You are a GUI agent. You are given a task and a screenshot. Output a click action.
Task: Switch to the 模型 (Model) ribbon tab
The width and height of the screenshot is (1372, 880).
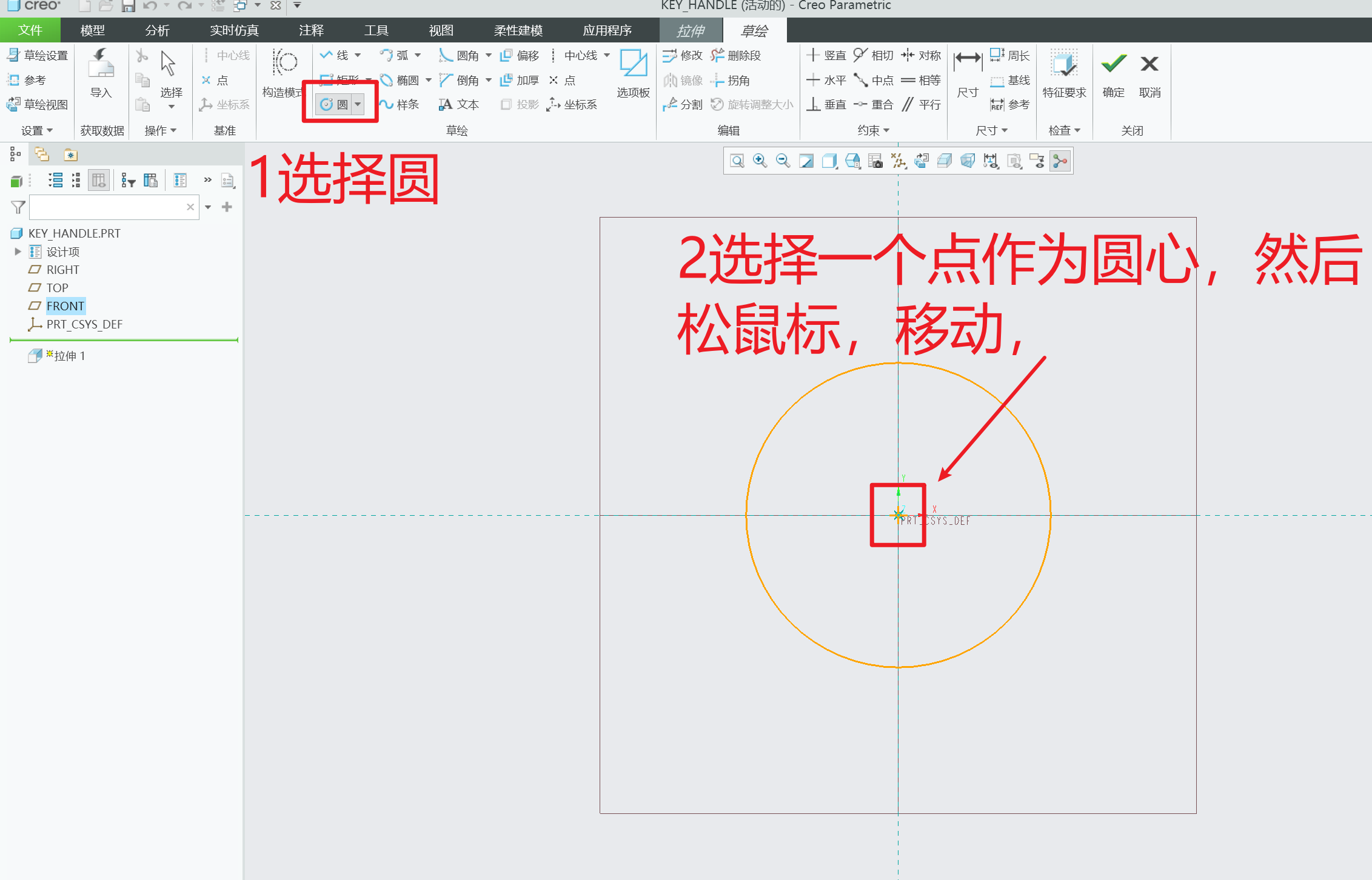[x=93, y=30]
